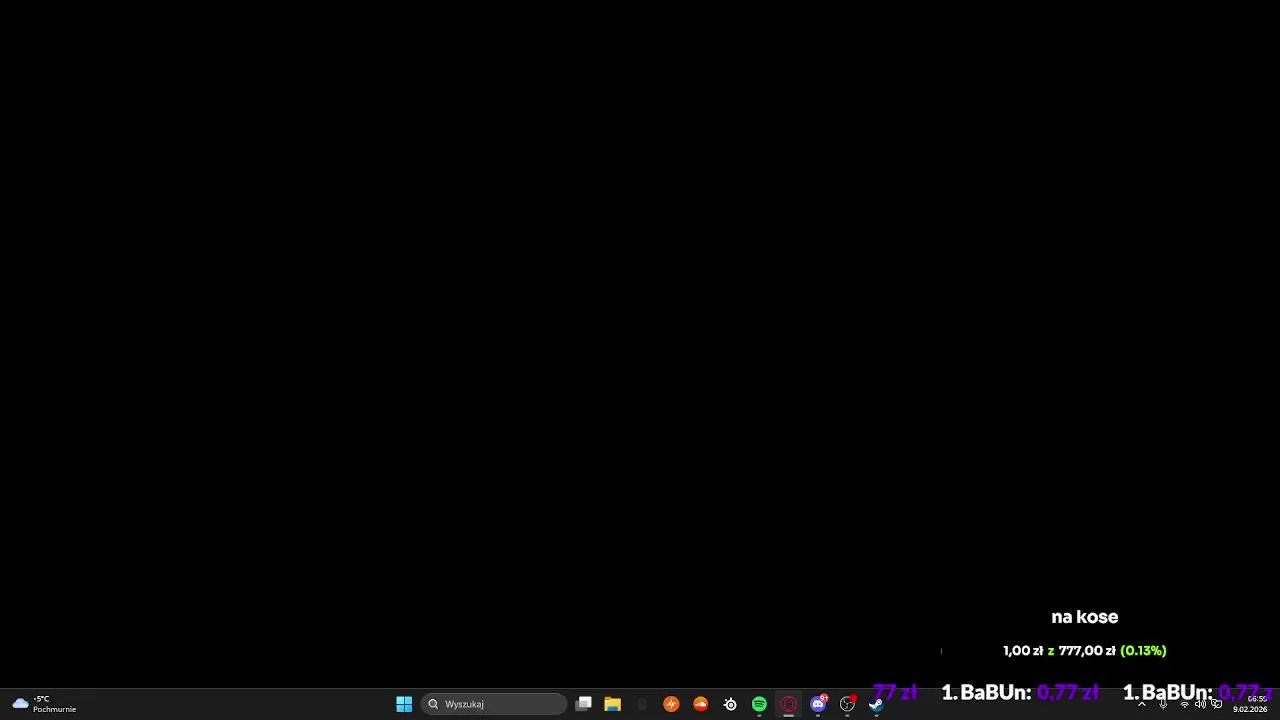The width and height of the screenshot is (1280, 720).
Task: Click the green '(0.13%)' progress percentage
Action: pos(1143,651)
